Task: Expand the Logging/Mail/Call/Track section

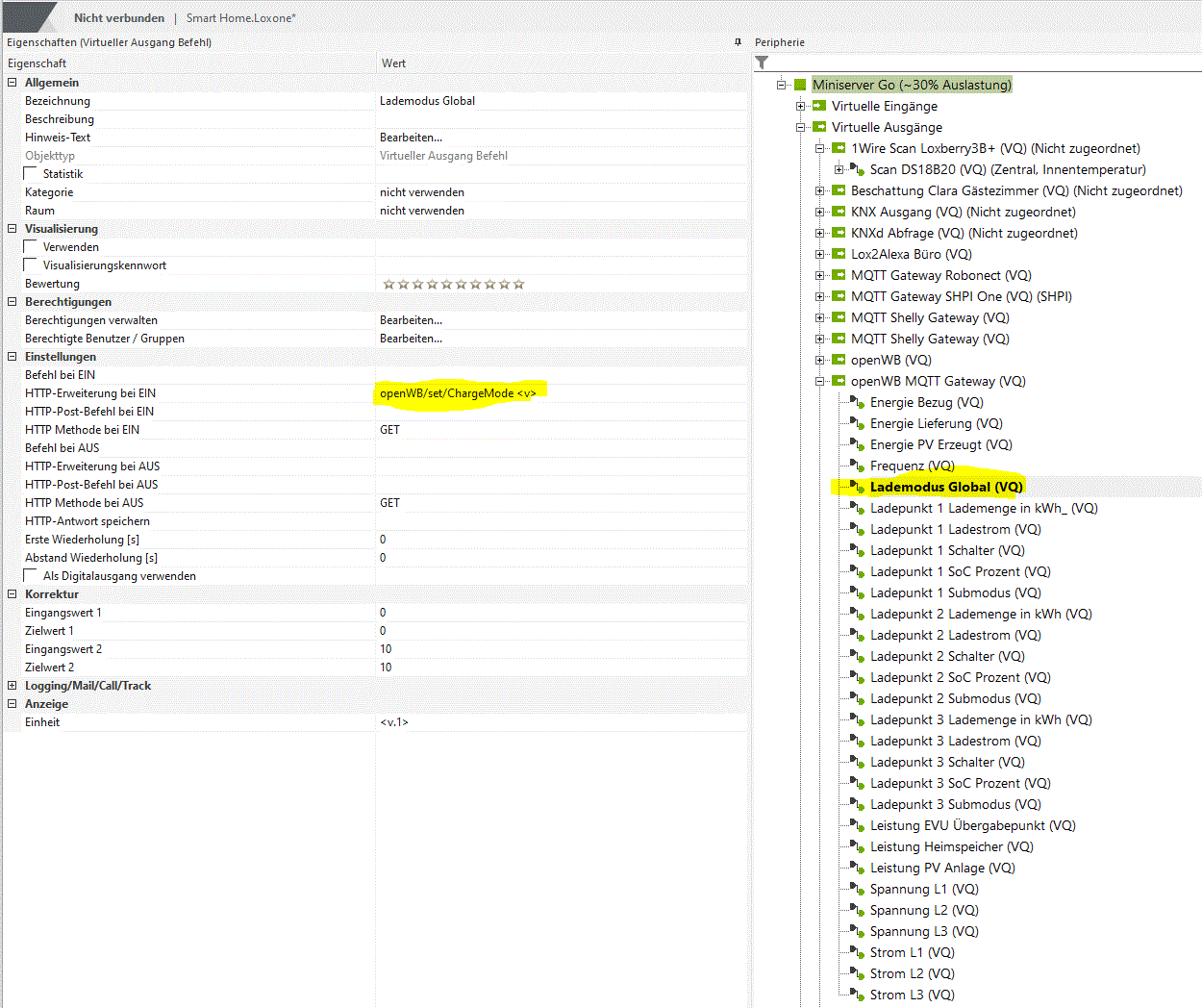Action: pos(13,686)
